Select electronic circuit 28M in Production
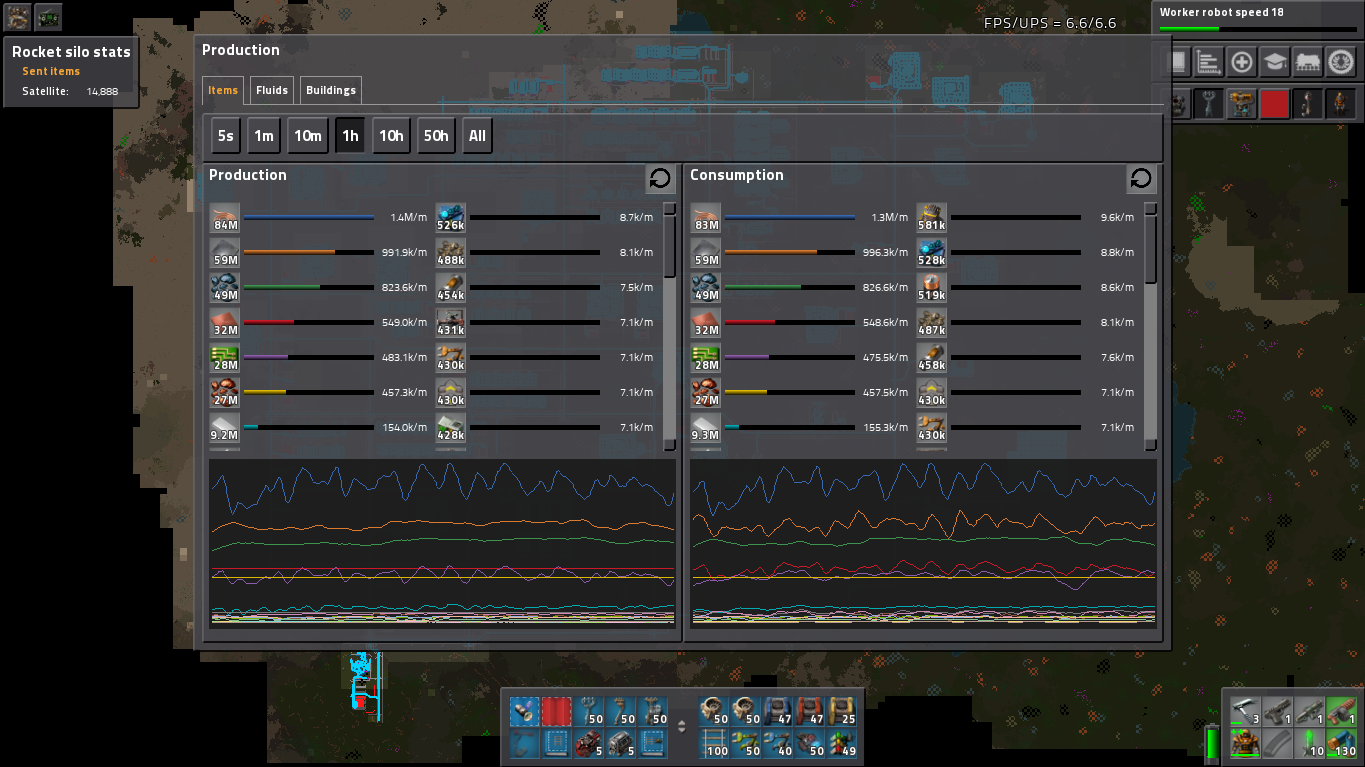 pos(225,358)
